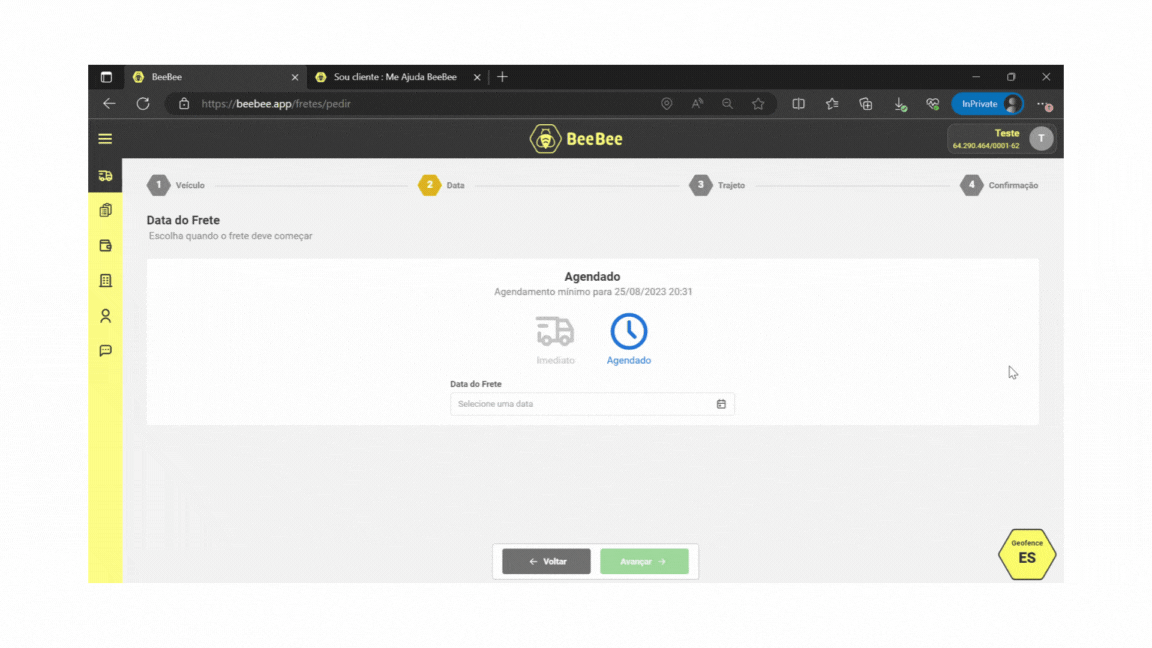
Task: Click the T user avatar
Action: pos(1041,139)
